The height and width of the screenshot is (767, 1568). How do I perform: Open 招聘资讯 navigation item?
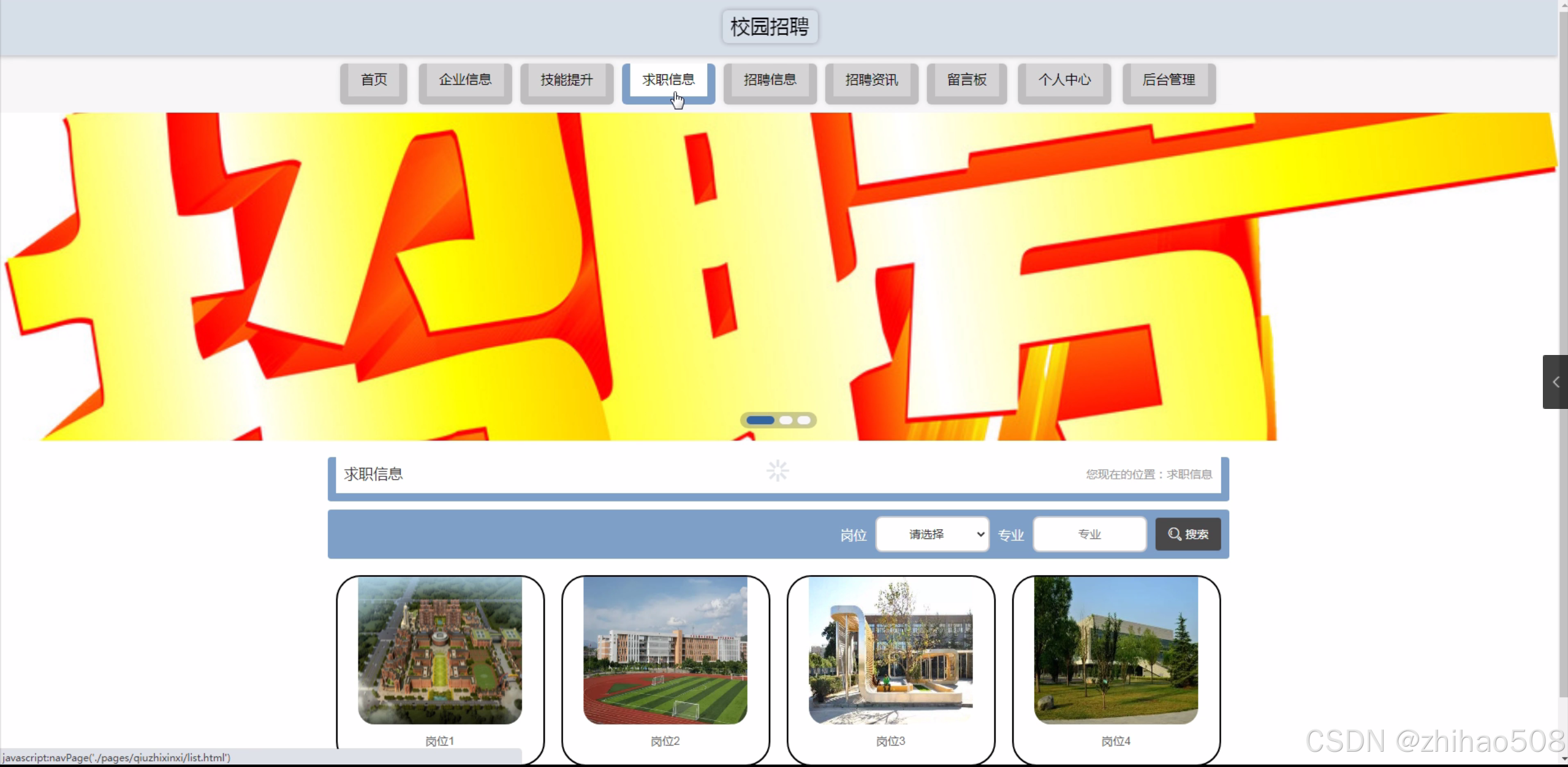click(871, 80)
